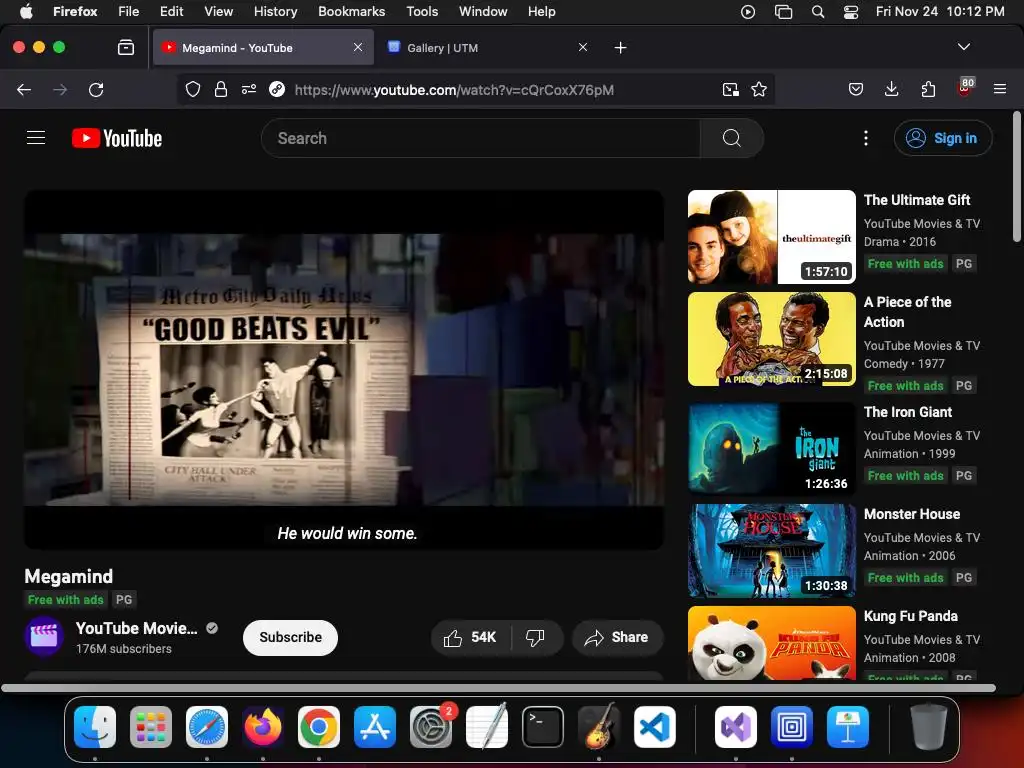Open Finder from the dock
Viewport: 1024px width, 768px height.
95,727
